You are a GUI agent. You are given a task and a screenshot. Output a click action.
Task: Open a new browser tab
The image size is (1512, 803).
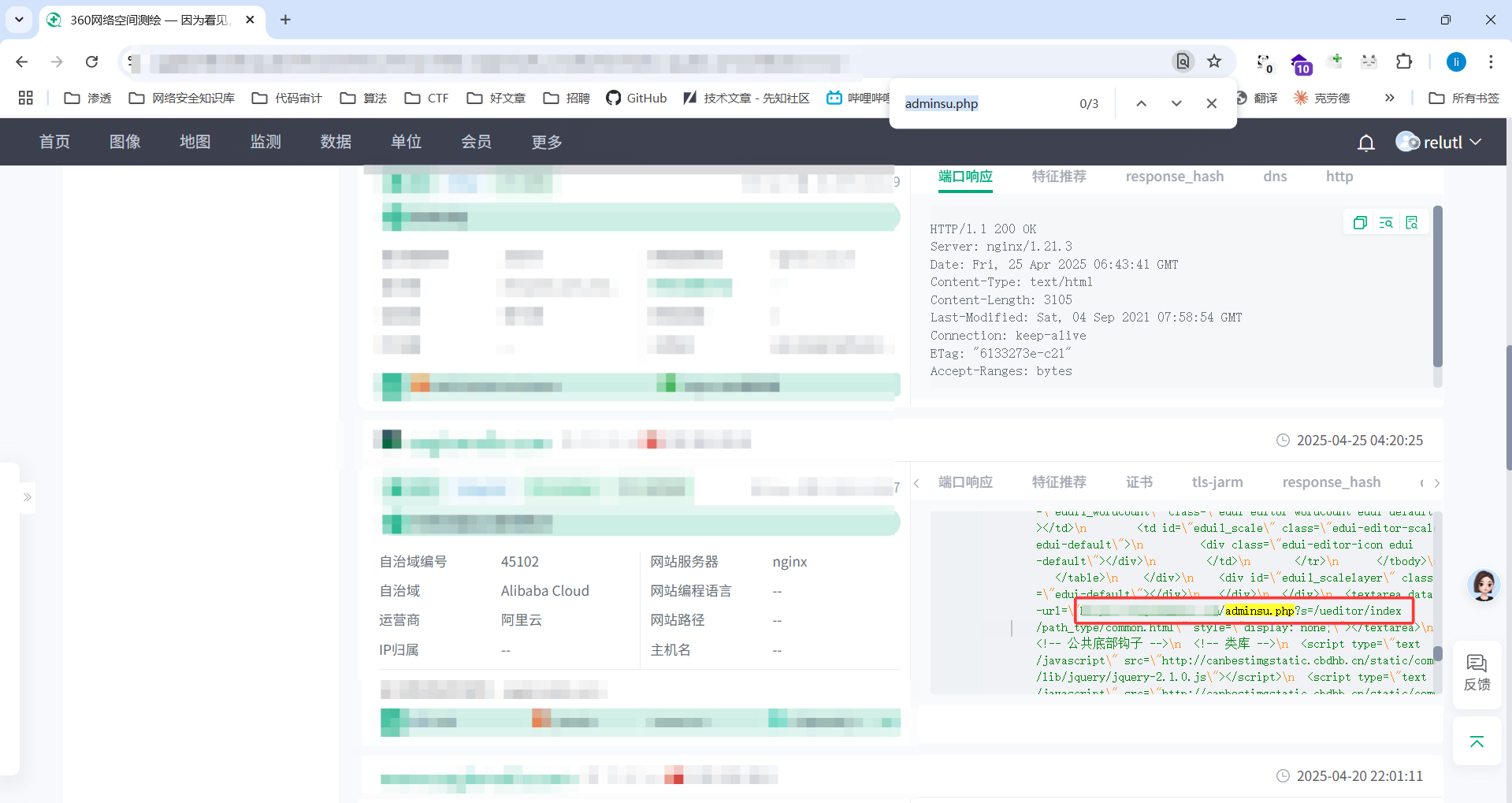coord(285,20)
